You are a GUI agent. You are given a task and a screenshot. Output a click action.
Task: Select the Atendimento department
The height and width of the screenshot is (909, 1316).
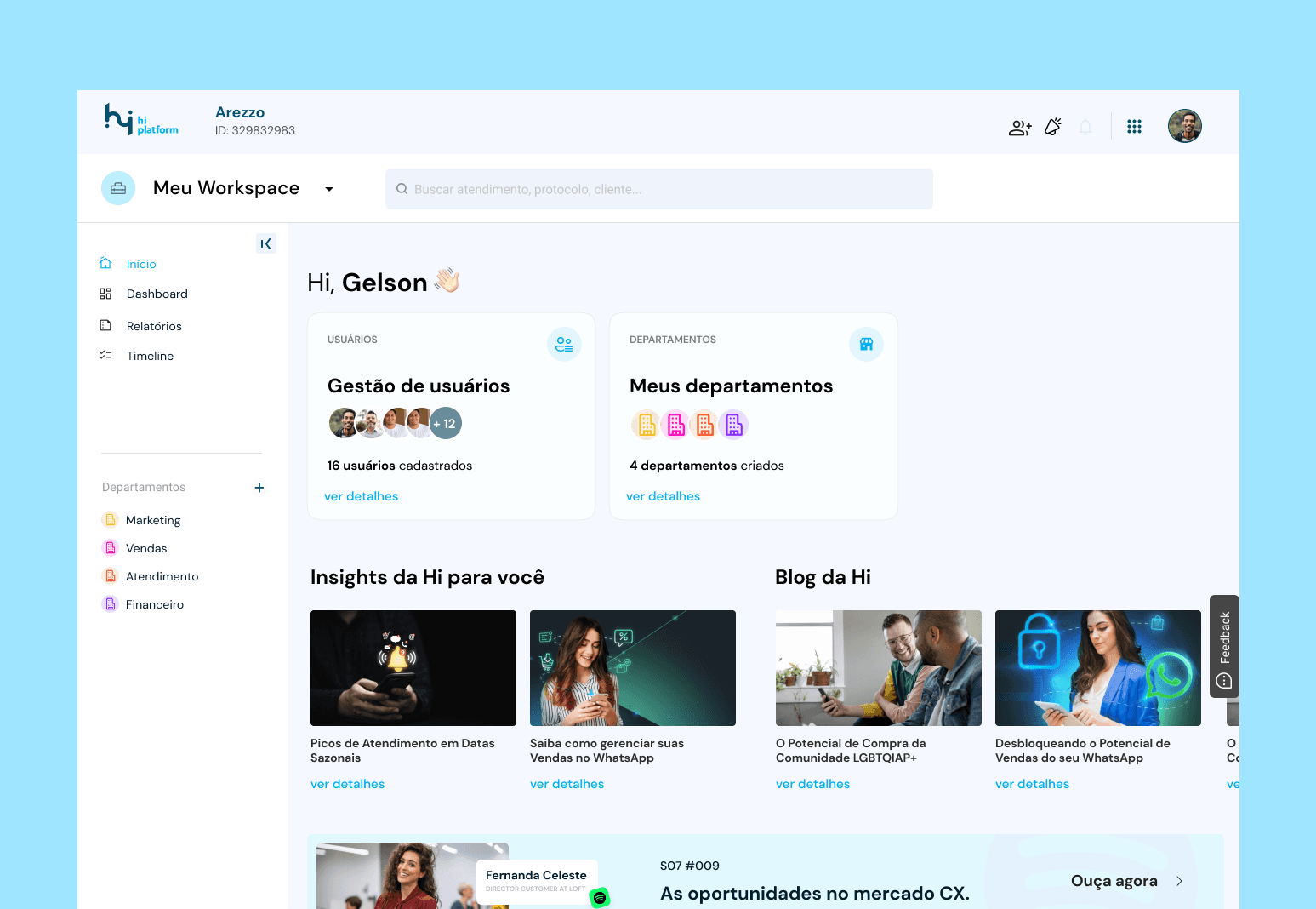pyautogui.click(x=162, y=576)
